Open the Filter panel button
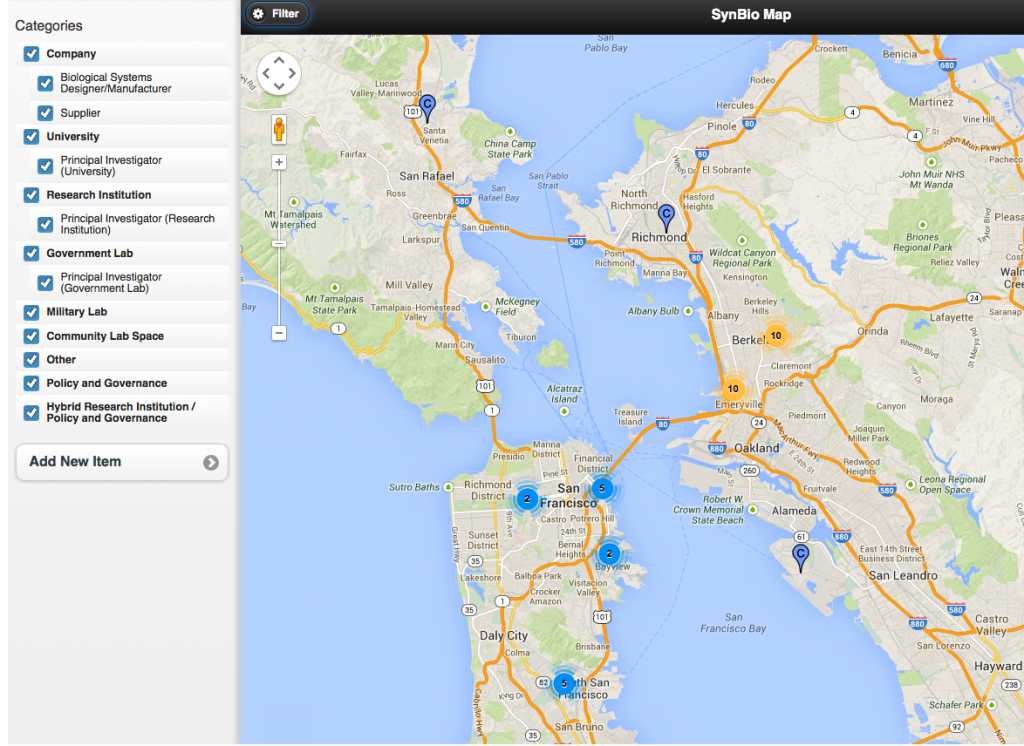 277,14
